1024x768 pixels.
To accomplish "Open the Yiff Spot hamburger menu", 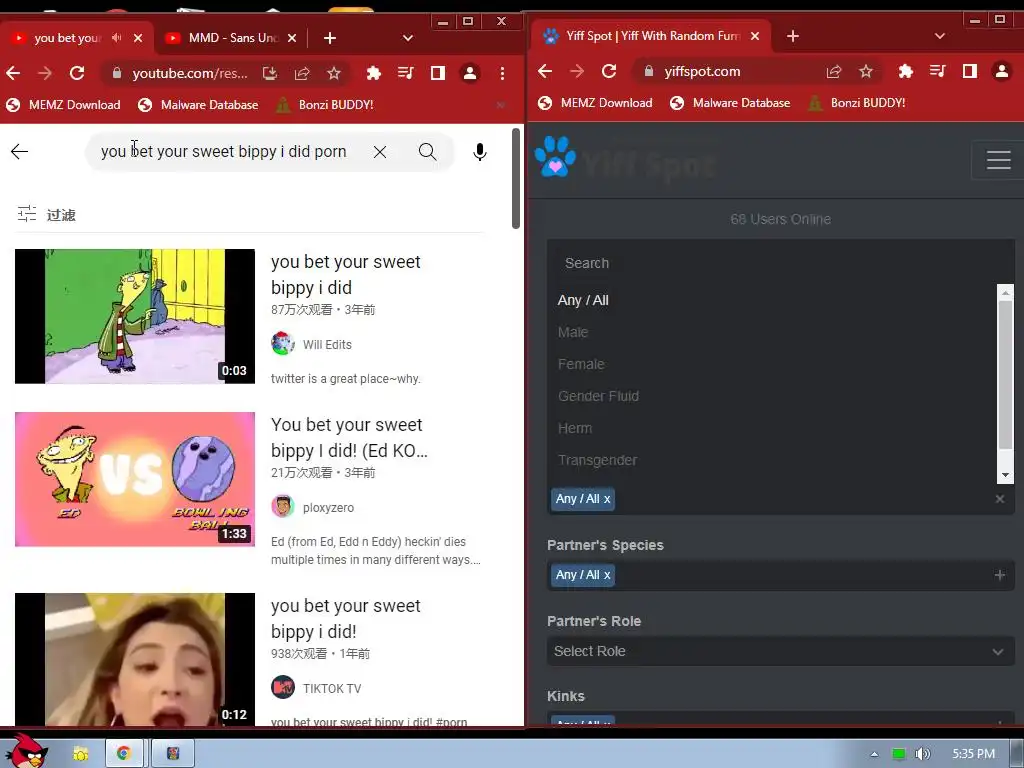I will coord(998,160).
